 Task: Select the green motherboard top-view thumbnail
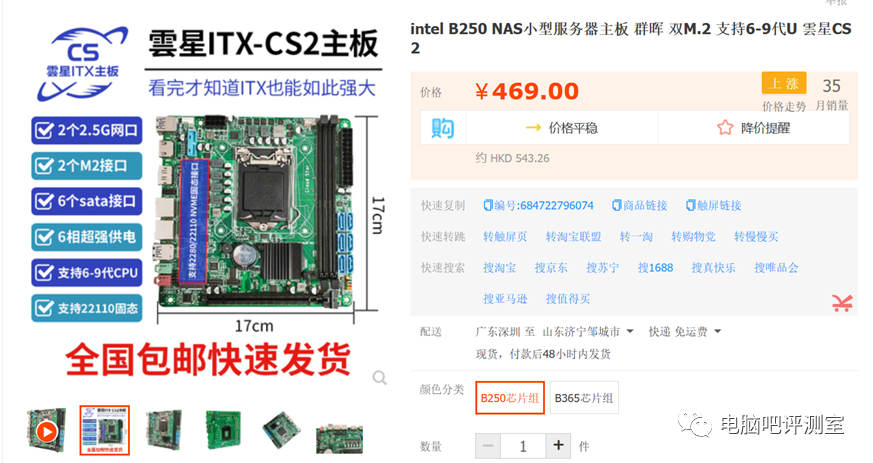223,430
